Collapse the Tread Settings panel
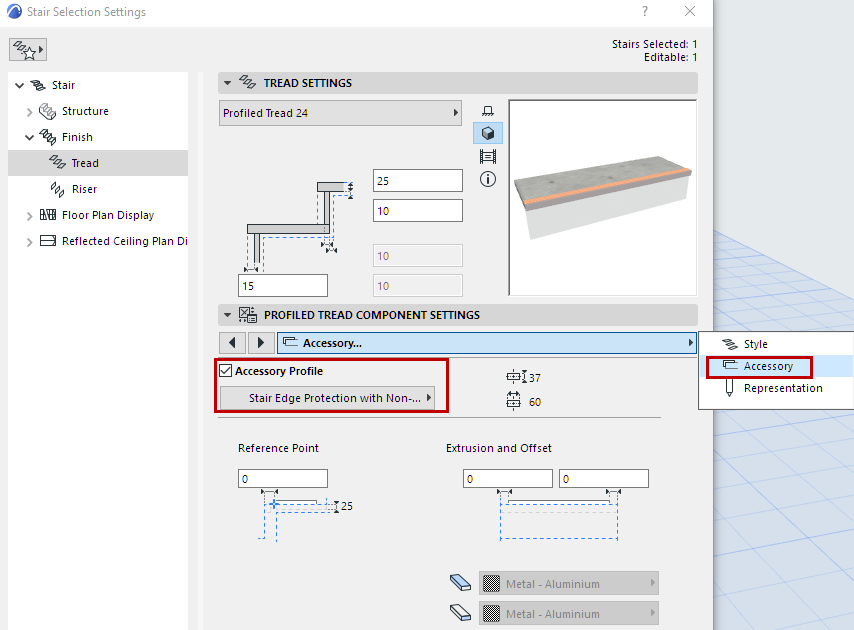The height and width of the screenshot is (630, 854). (228, 83)
